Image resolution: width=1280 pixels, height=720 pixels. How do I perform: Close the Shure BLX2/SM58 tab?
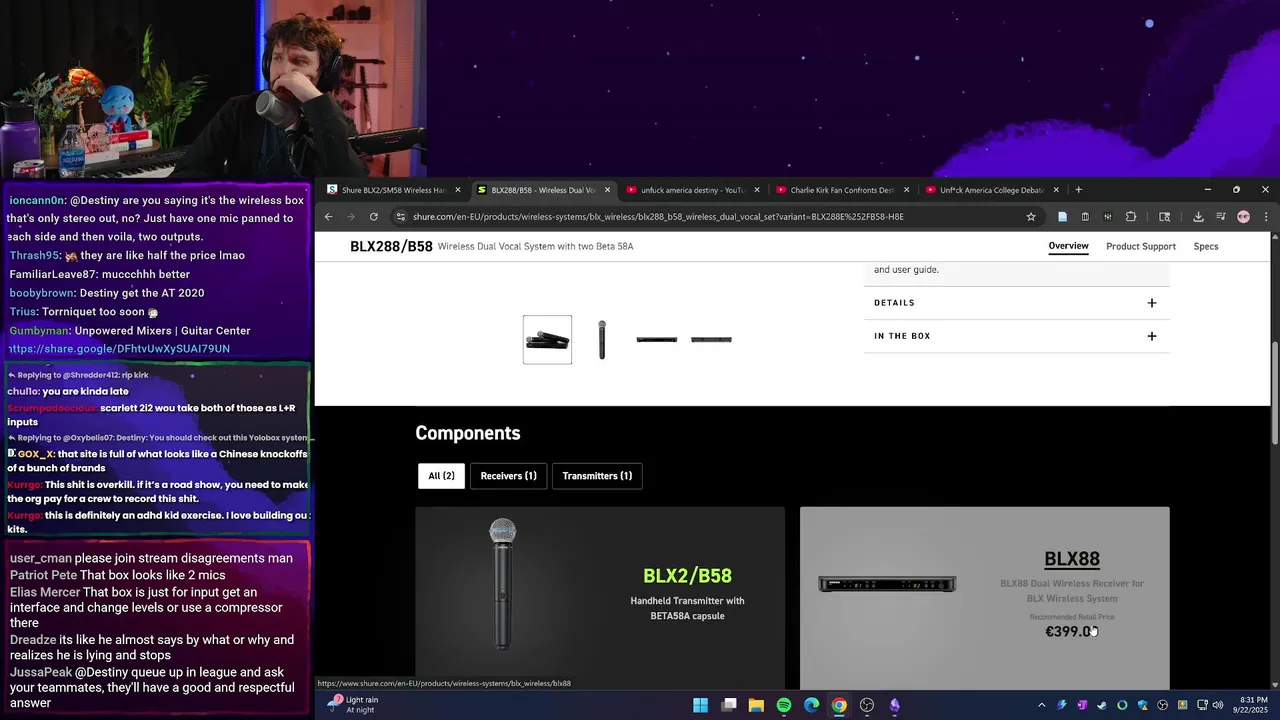pos(458,190)
